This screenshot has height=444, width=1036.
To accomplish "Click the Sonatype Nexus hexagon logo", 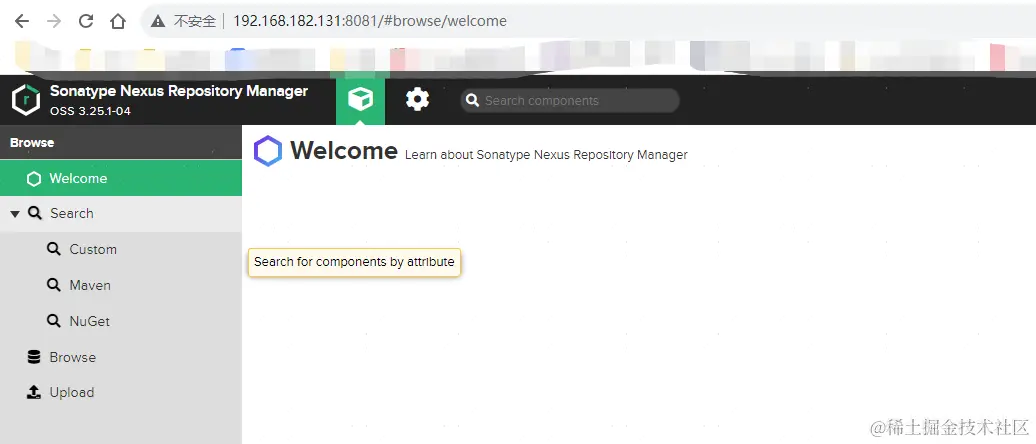I will pyautogui.click(x=26, y=100).
